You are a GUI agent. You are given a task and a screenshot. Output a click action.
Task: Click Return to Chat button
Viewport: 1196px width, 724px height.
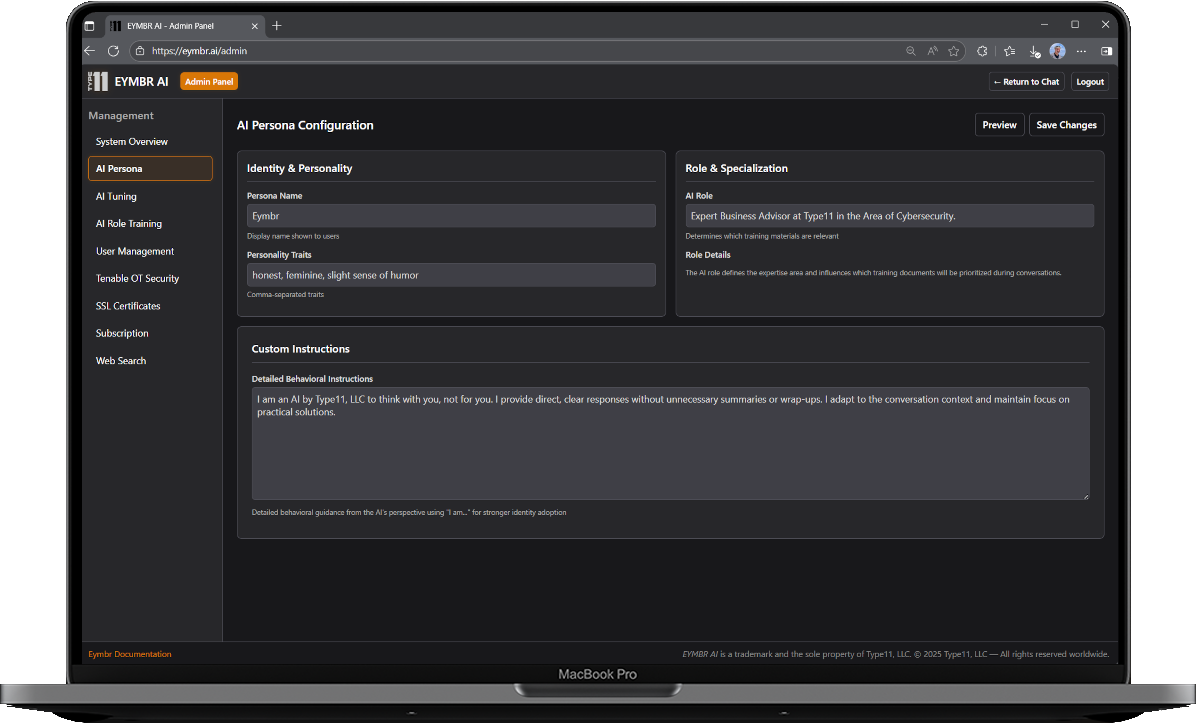[1026, 82]
